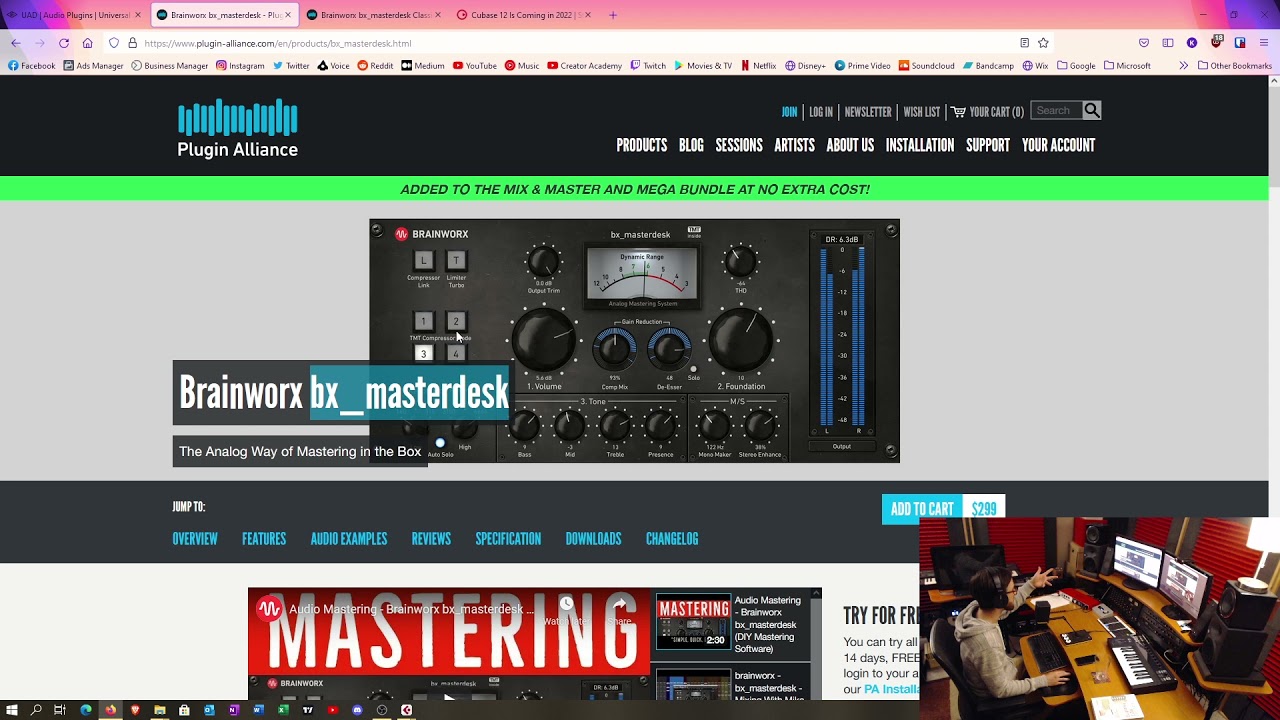Open a new browser tab with plus
Image resolution: width=1280 pixels, height=720 pixels.
(613, 15)
